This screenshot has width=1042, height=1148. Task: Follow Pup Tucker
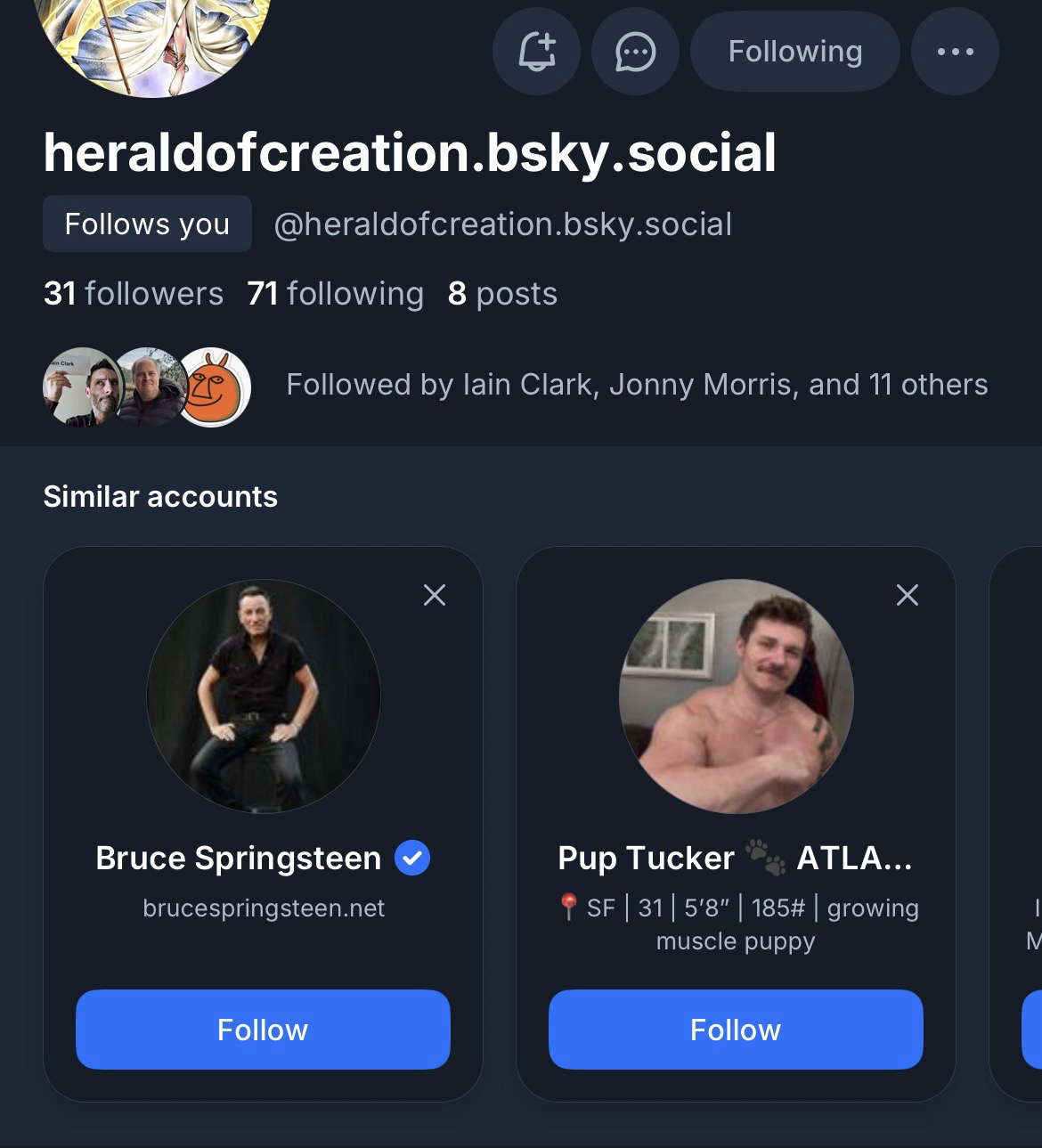(736, 1030)
